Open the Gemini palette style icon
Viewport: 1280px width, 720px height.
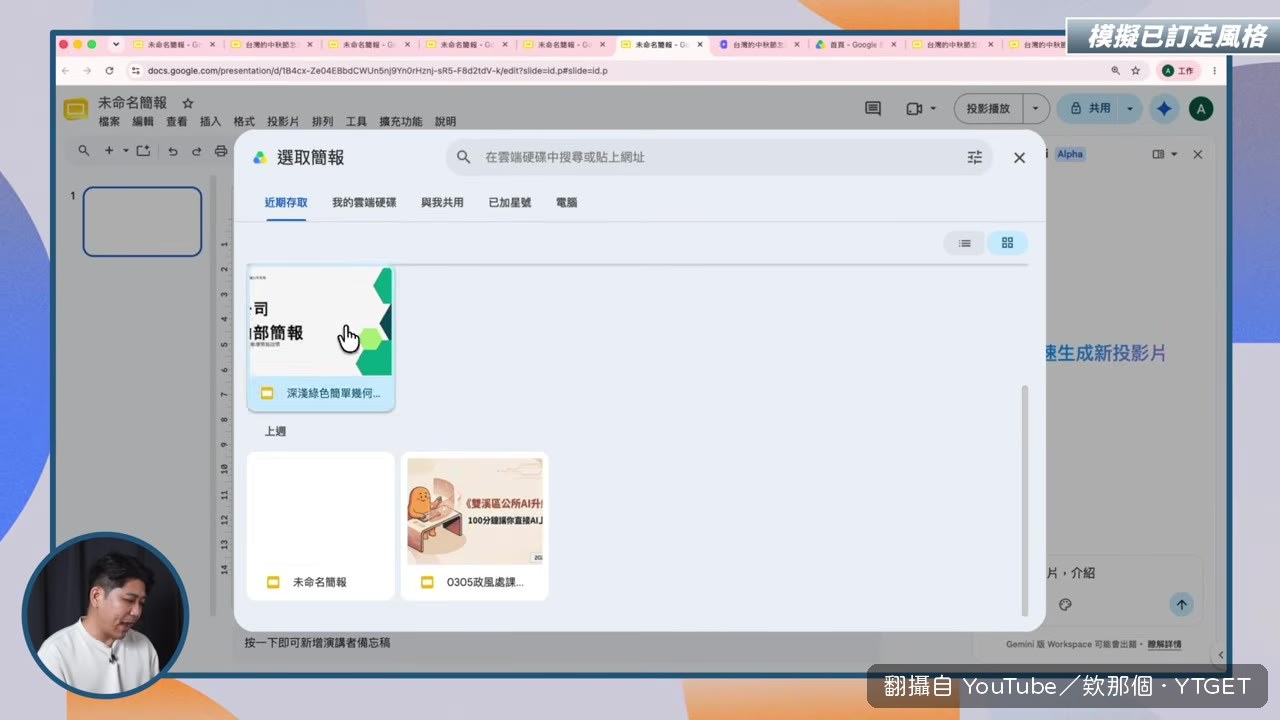pyautogui.click(x=1065, y=604)
